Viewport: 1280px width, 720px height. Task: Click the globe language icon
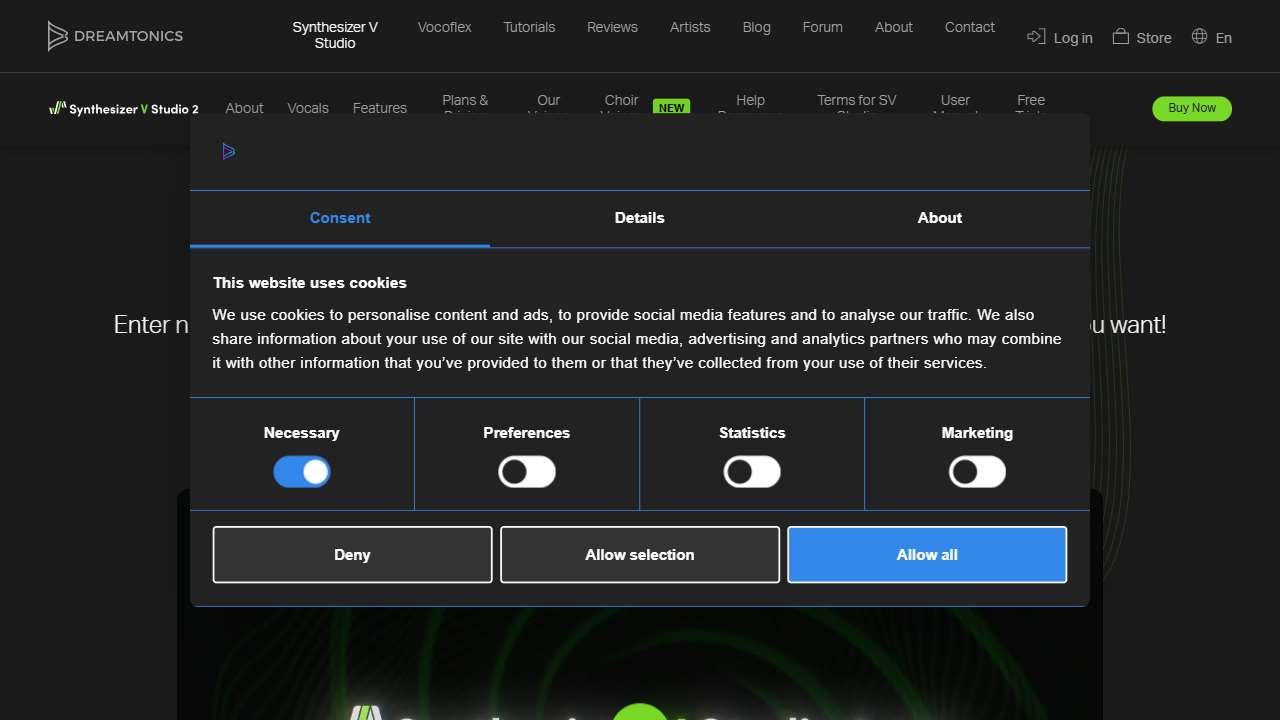1200,37
